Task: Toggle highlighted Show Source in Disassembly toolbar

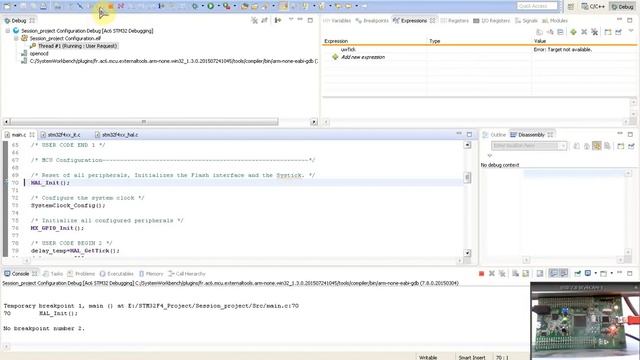Action: (597, 146)
